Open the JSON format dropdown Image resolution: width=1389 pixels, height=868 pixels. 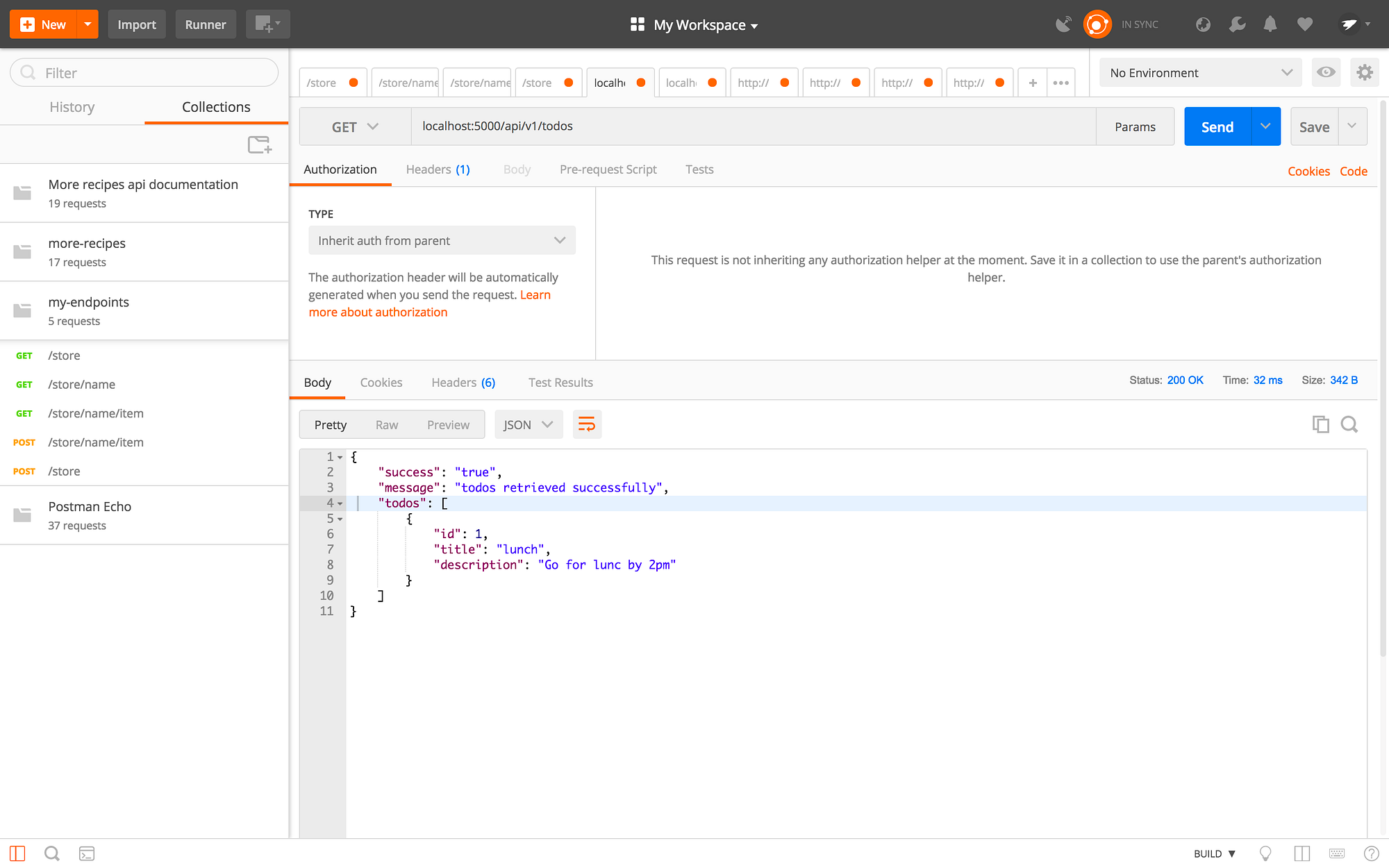[x=528, y=424]
